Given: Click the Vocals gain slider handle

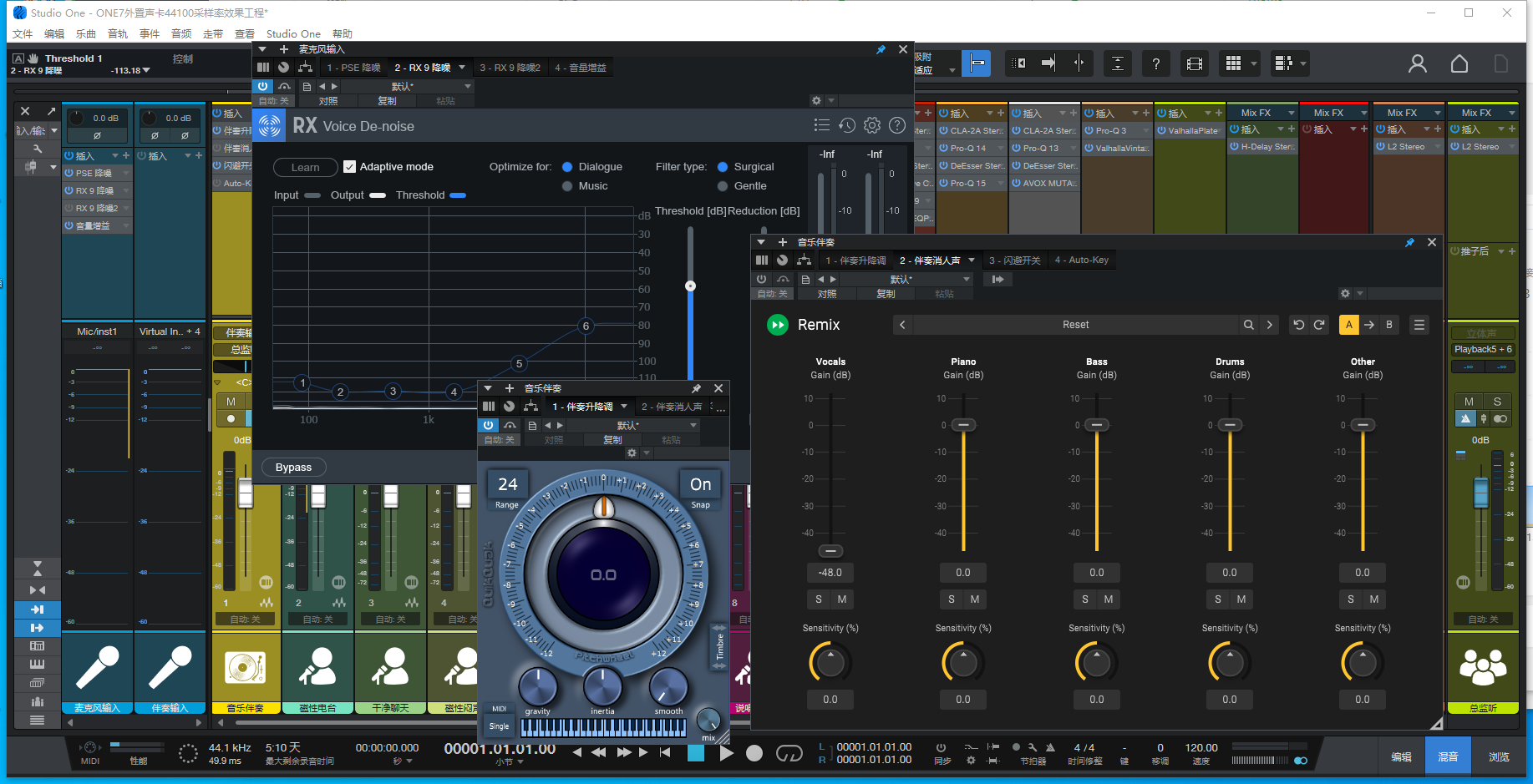Looking at the screenshot, I should click(830, 551).
